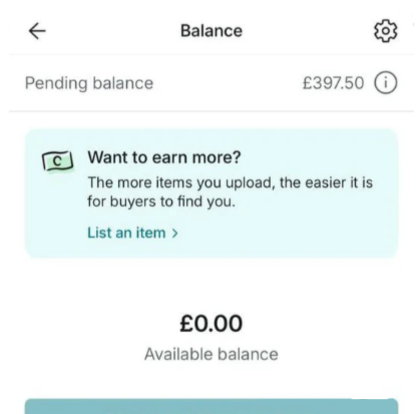Viewport: 416px width, 414px height.
Task: Click the text 'for buyers to find you.'
Action: pyautogui.click(x=161, y=201)
